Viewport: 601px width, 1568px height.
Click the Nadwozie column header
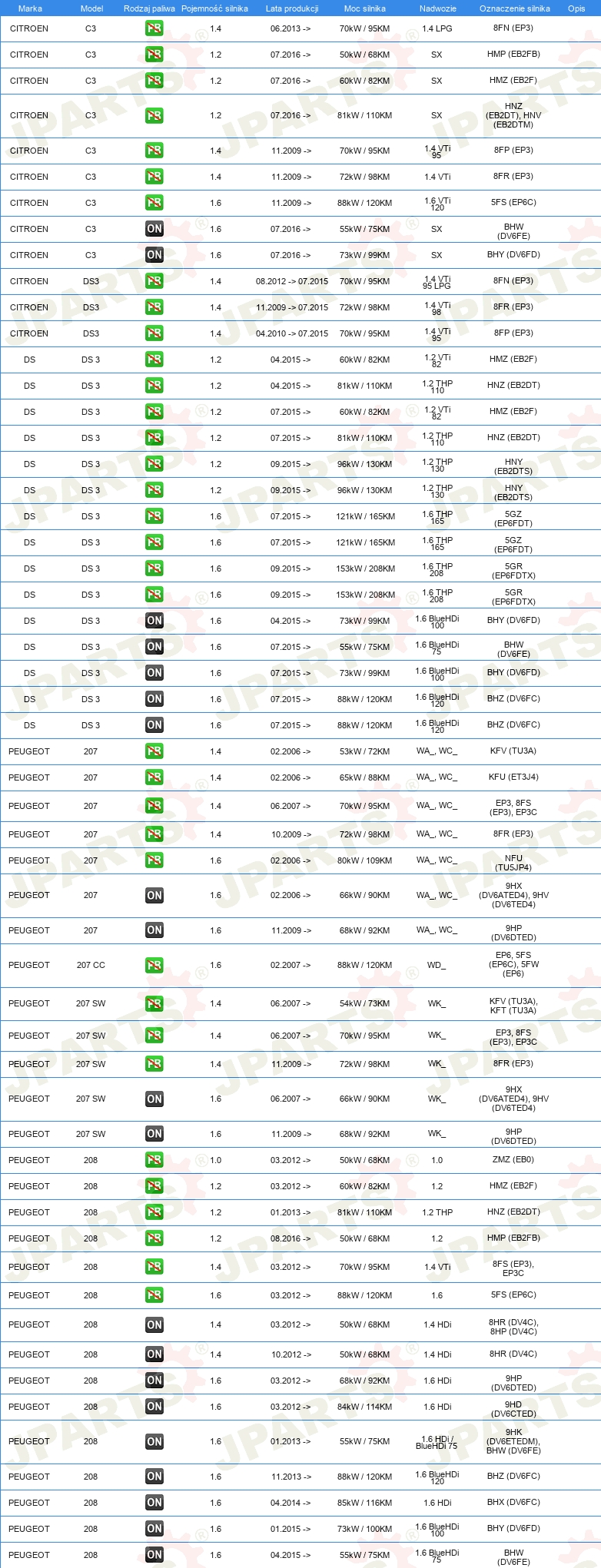(x=438, y=8)
